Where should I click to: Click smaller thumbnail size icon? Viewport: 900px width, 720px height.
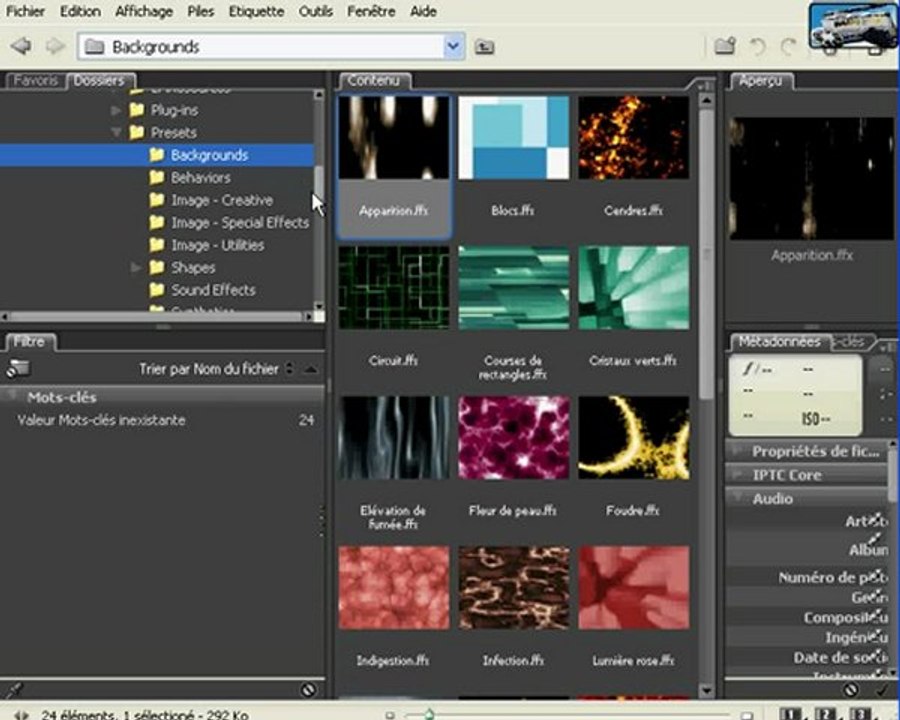tap(390, 715)
